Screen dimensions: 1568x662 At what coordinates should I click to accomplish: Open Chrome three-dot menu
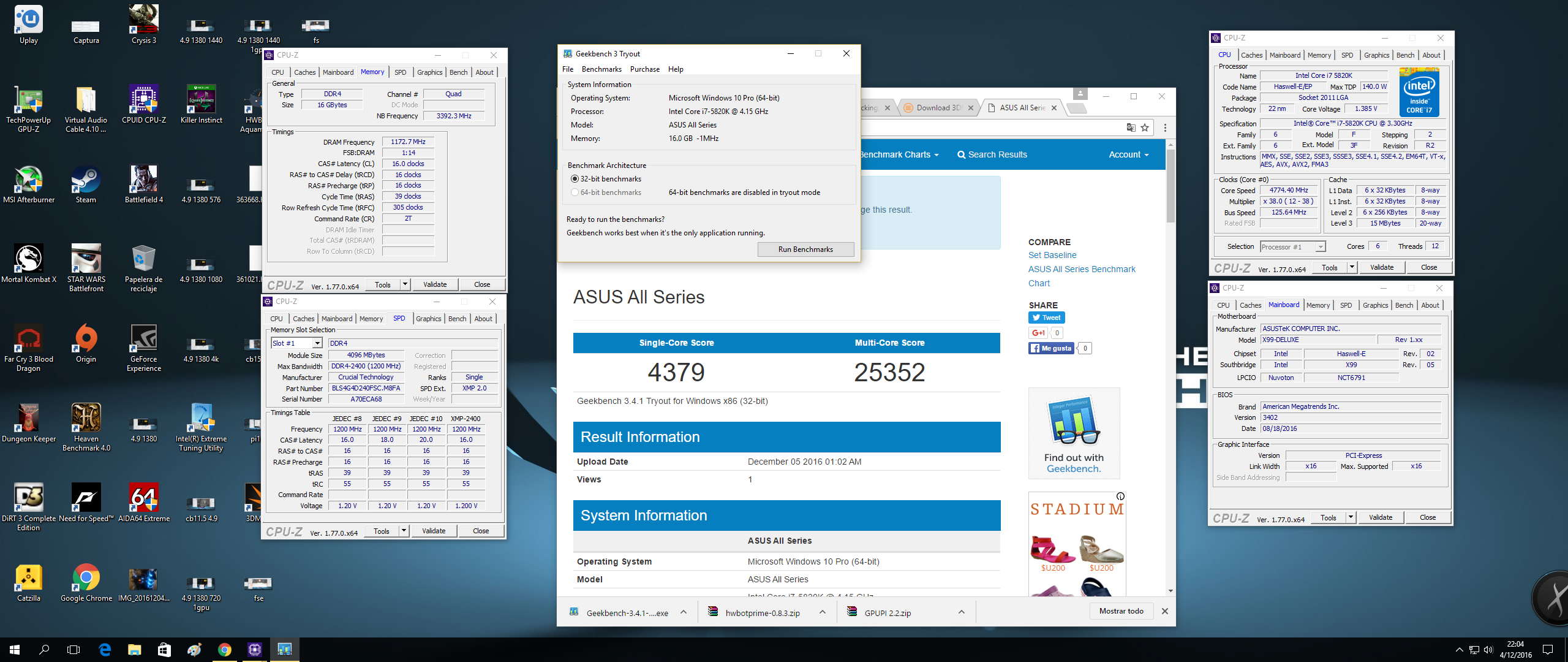click(x=1165, y=127)
